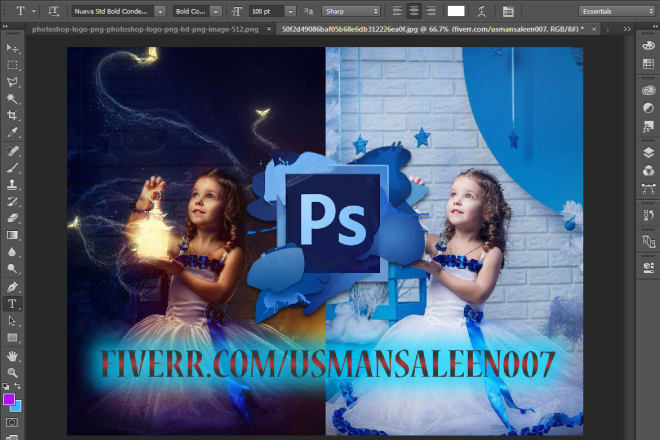Open the white text color swatch

tap(456, 11)
